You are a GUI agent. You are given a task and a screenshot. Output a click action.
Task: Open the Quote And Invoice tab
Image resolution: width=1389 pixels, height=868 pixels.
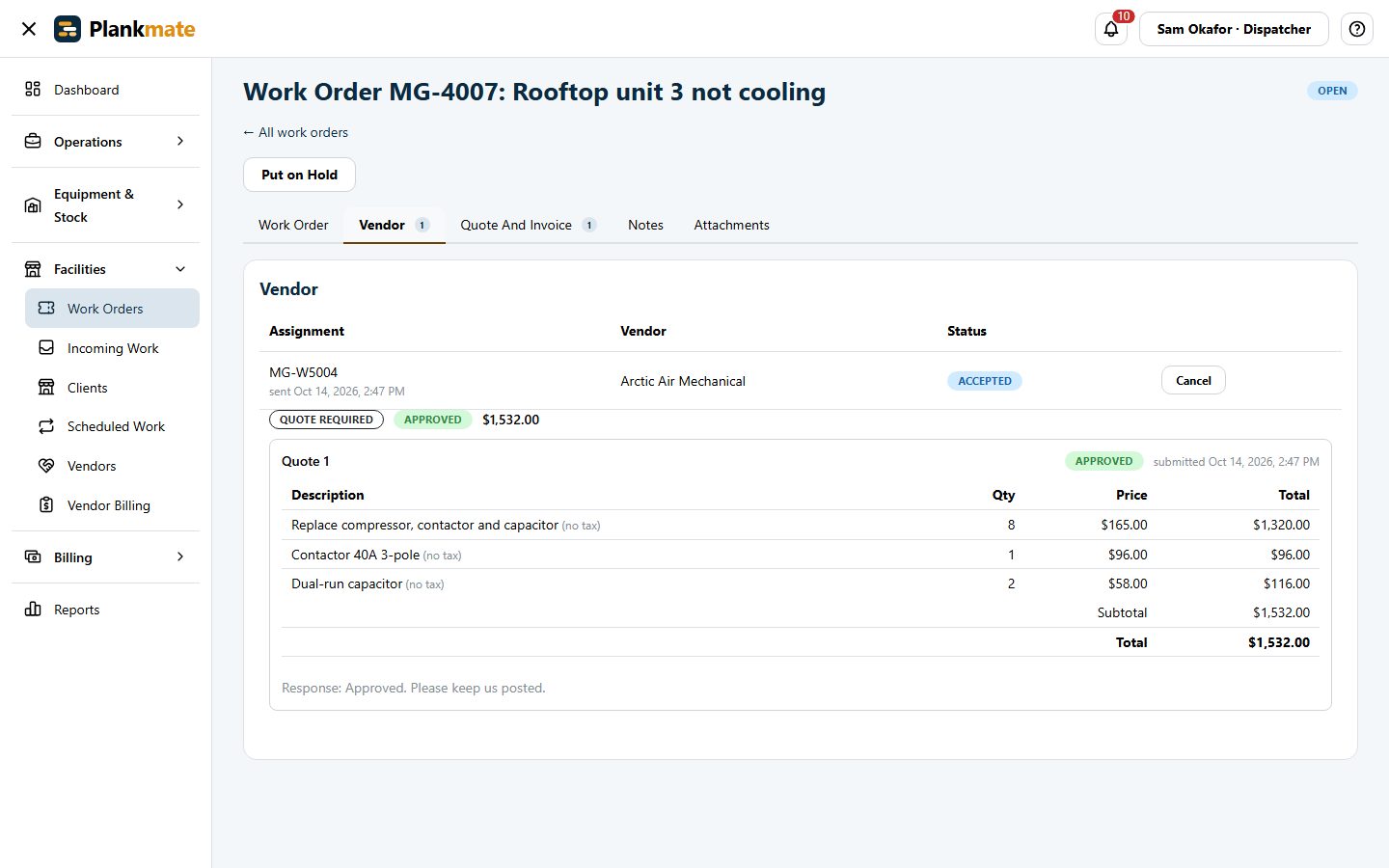click(528, 225)
